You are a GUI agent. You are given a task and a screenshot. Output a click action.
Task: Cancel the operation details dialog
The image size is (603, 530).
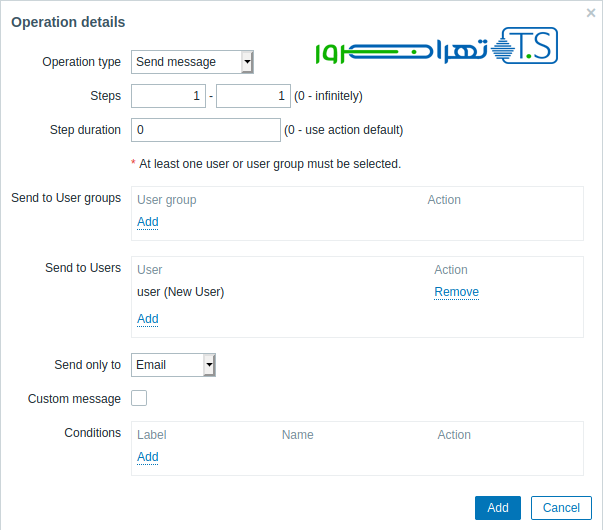561,508
